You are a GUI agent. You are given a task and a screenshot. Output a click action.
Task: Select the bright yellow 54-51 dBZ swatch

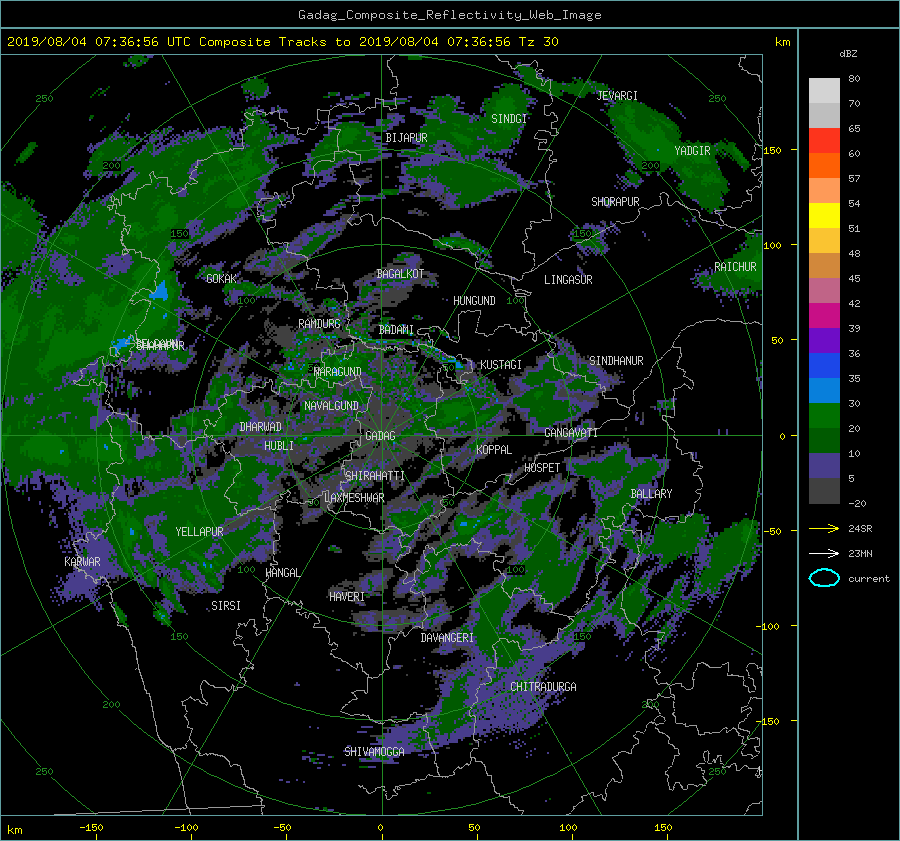coord(824,215)
